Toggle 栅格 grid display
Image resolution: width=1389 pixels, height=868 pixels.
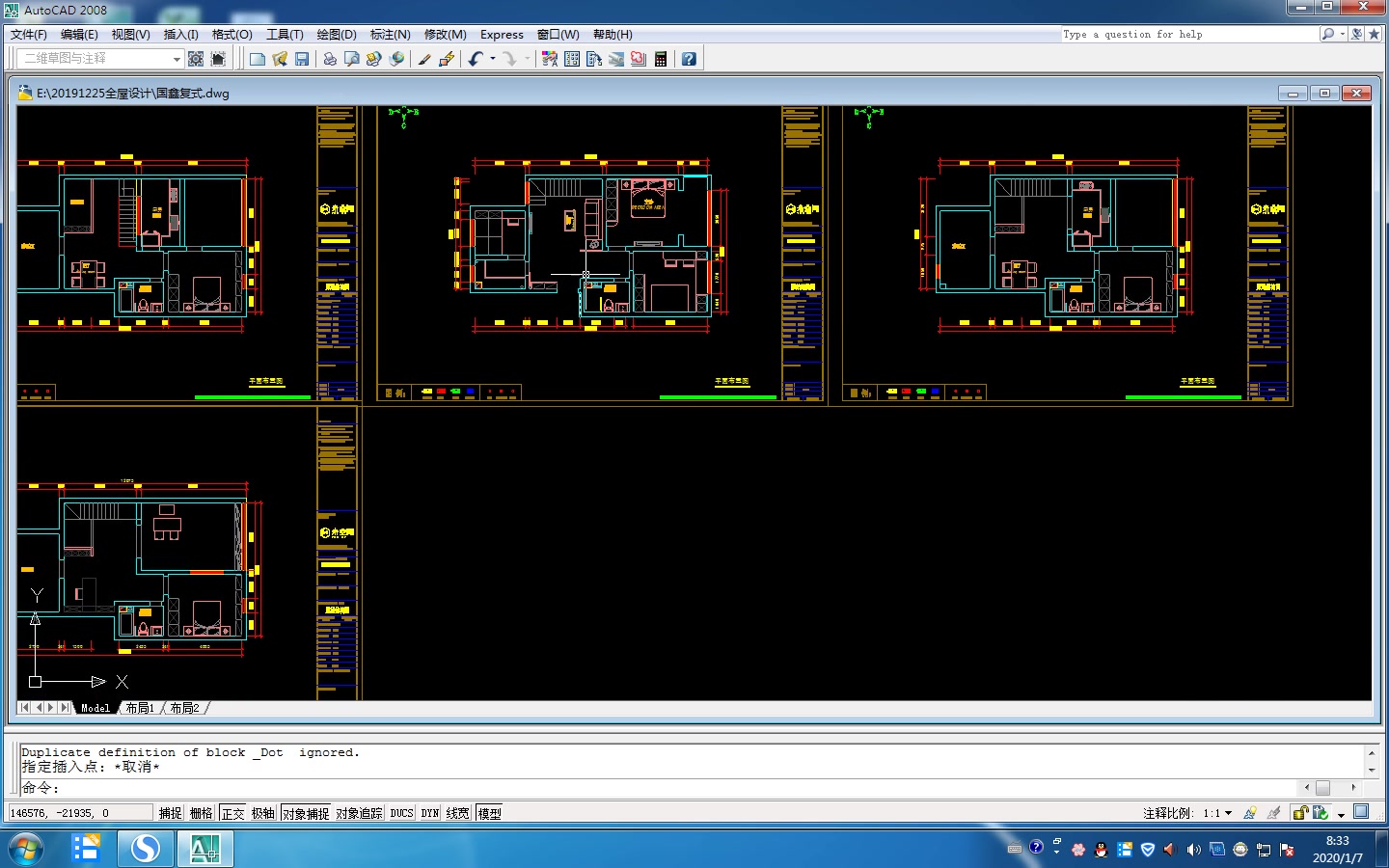pyautogui.click(x=202, y=813)
